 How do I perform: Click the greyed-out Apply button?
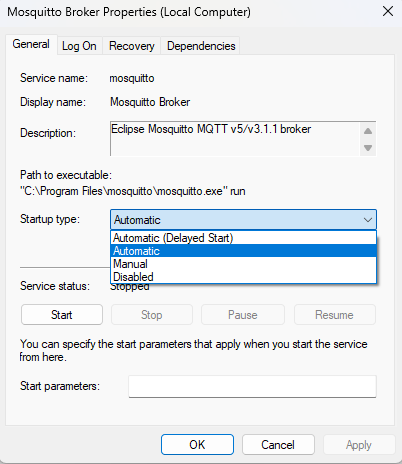359,445
